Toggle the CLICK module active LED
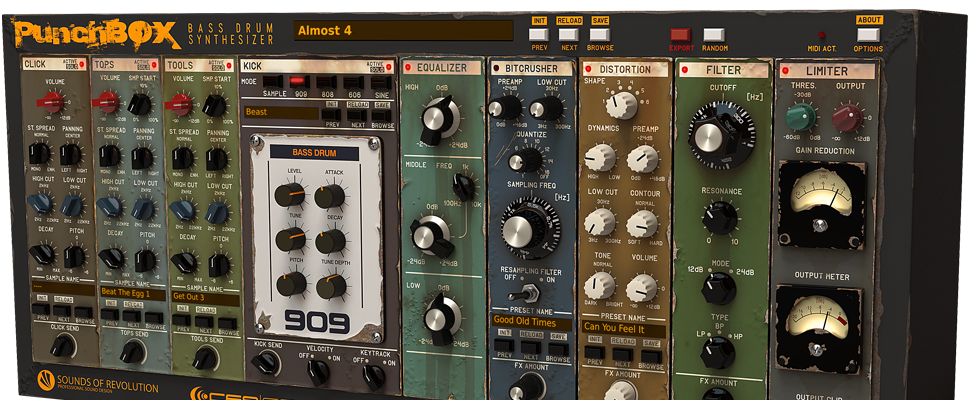 (82, 64)
